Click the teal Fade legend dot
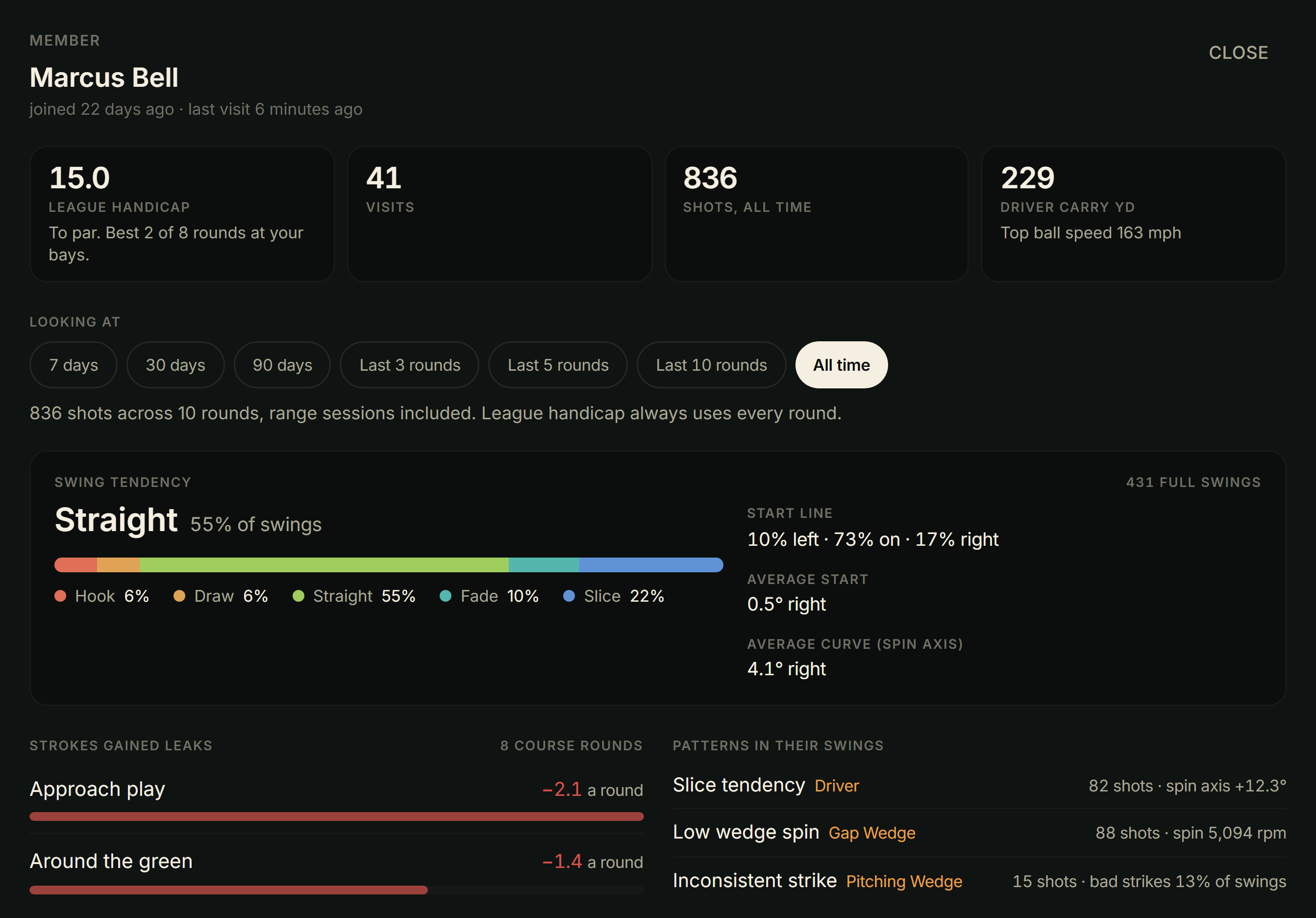Screen dimensions: 1316x918 pyautogui.click(x=446, y=596)
